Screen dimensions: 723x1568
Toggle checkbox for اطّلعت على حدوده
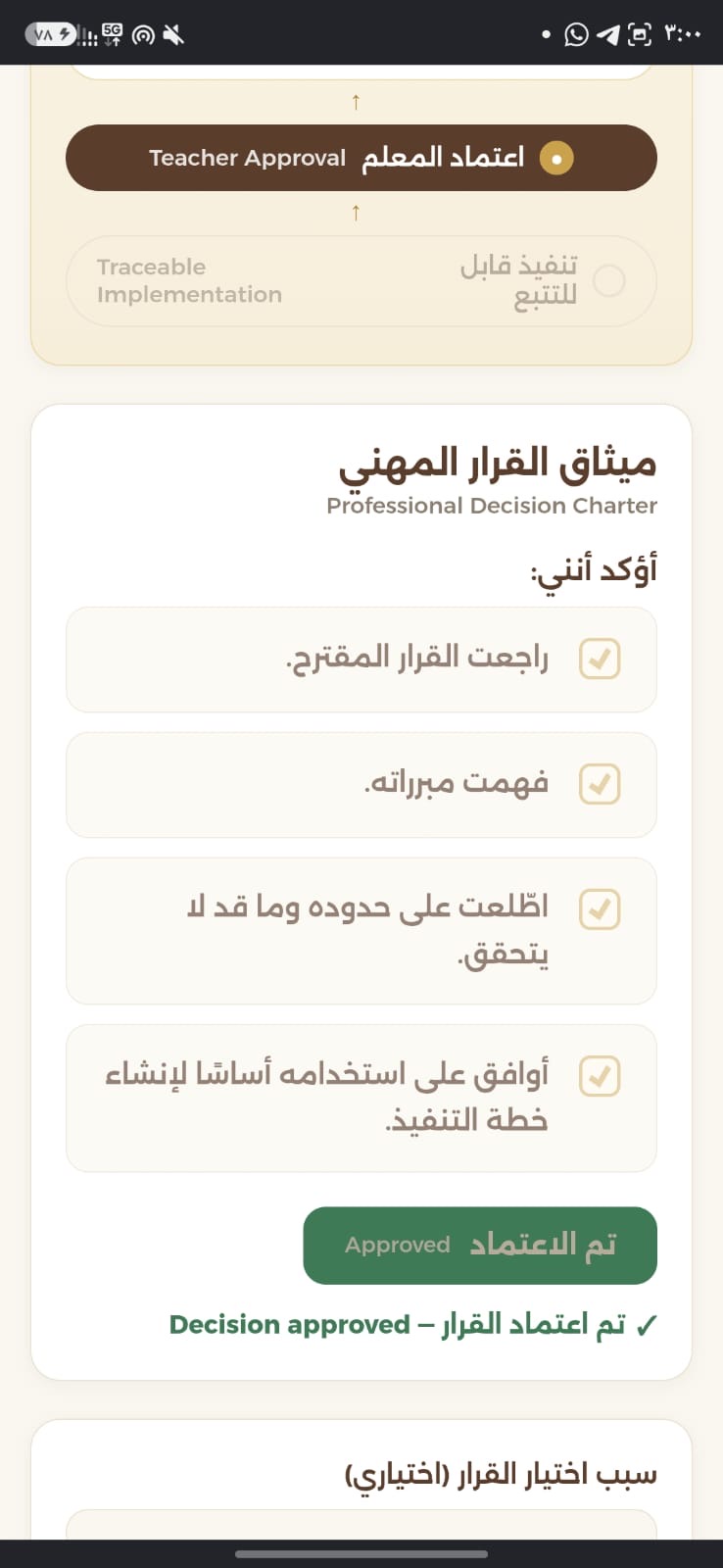point(600,909)
